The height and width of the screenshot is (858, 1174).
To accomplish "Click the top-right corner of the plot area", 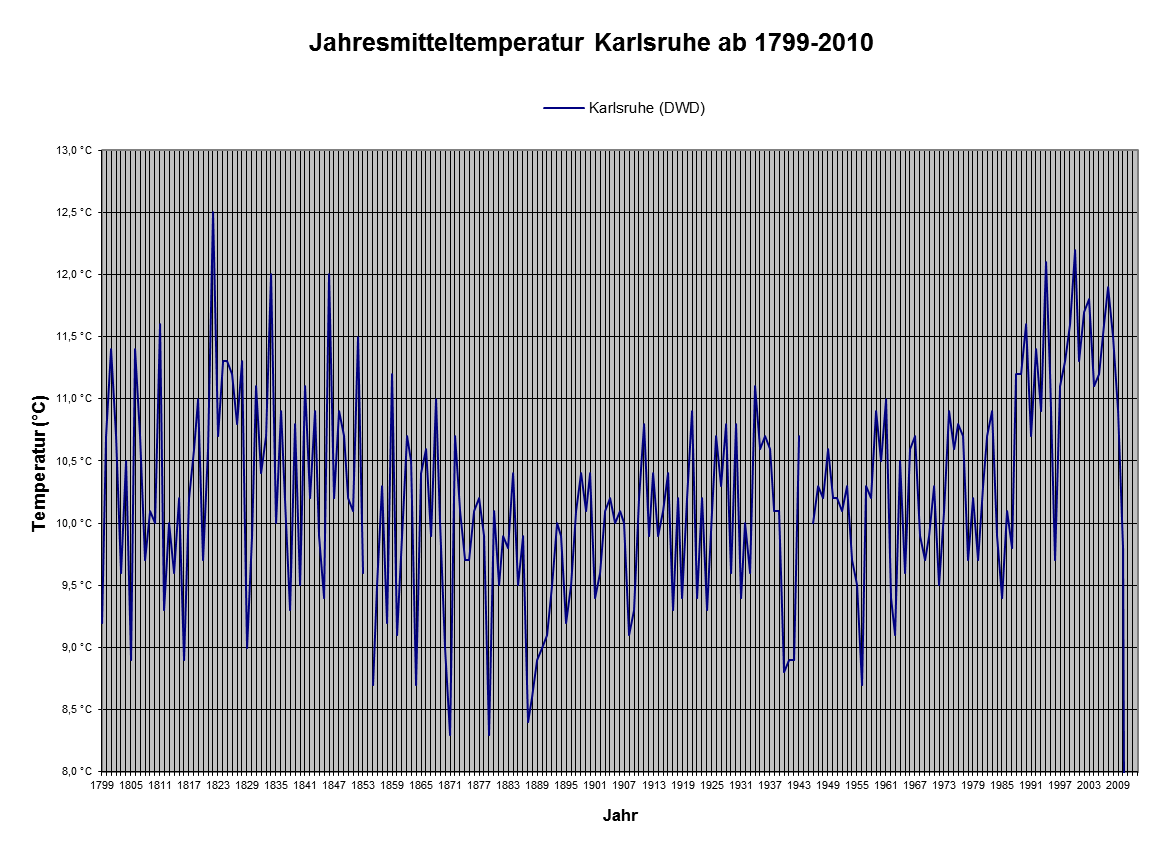I will tap(1139, 150).
